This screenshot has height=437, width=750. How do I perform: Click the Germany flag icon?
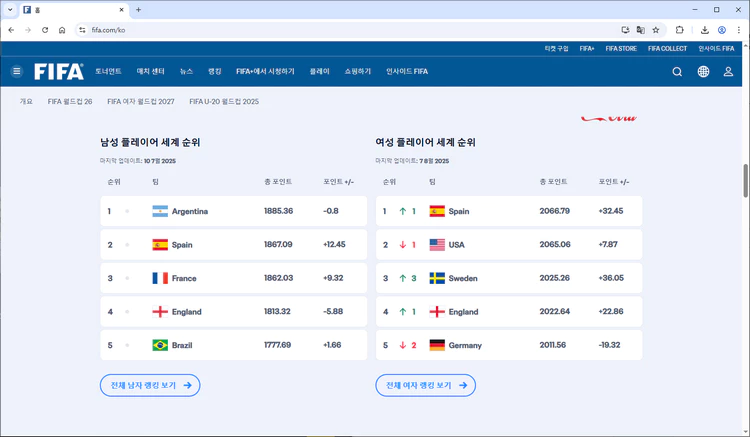(x=437, y=345)
